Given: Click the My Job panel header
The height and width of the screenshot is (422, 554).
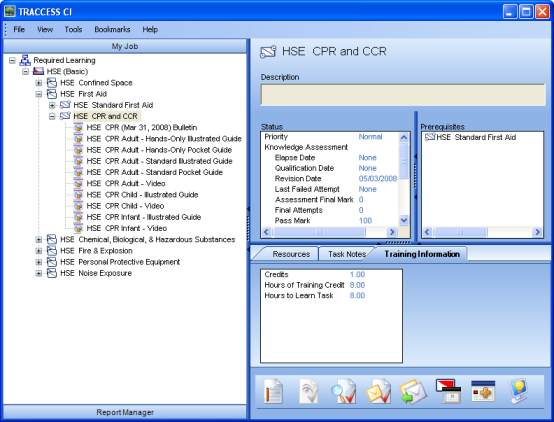Looking at the screenshot, I should pos(125,46).
